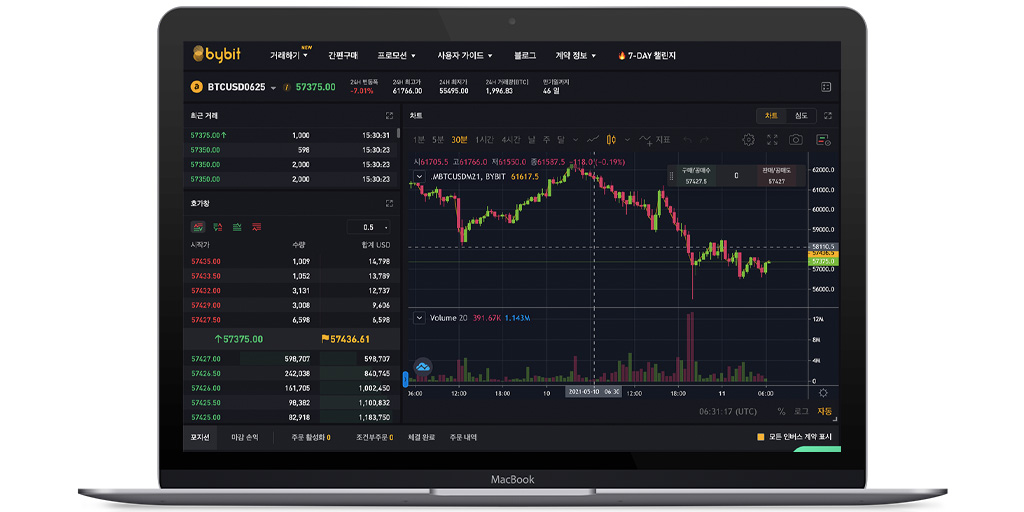Click the line chart style icon
Image resolution: width=1024 pixels, height=512 pixels.
tap(593, 140)
